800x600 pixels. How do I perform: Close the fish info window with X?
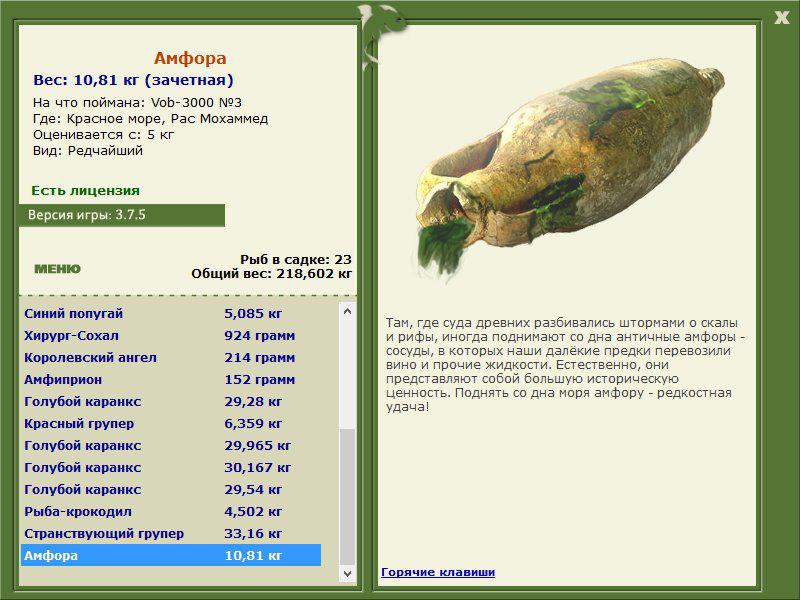pos(782,18)
